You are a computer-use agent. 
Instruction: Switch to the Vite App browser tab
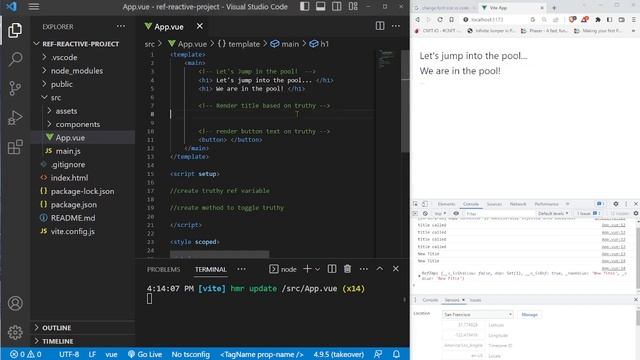[512, 8]
